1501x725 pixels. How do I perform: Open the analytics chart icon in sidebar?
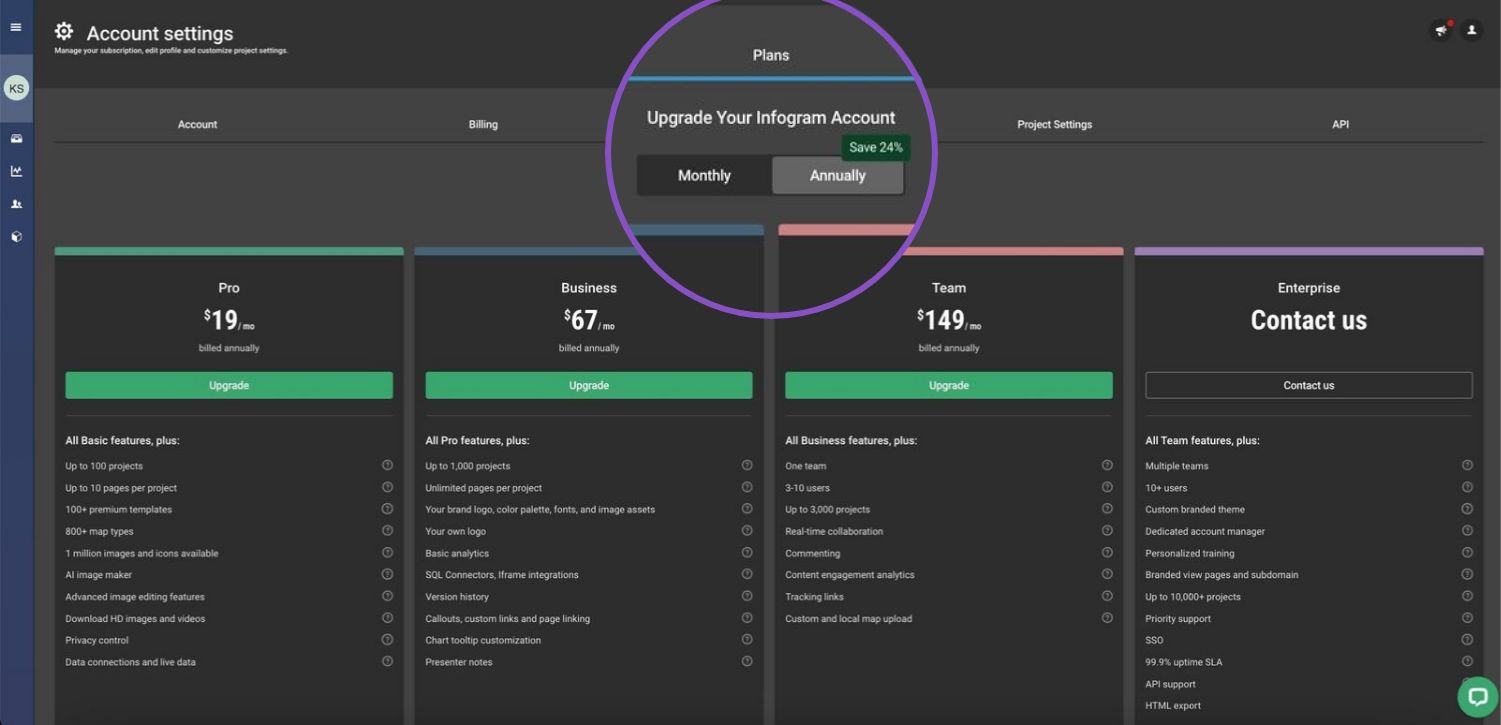coord(16,171)
